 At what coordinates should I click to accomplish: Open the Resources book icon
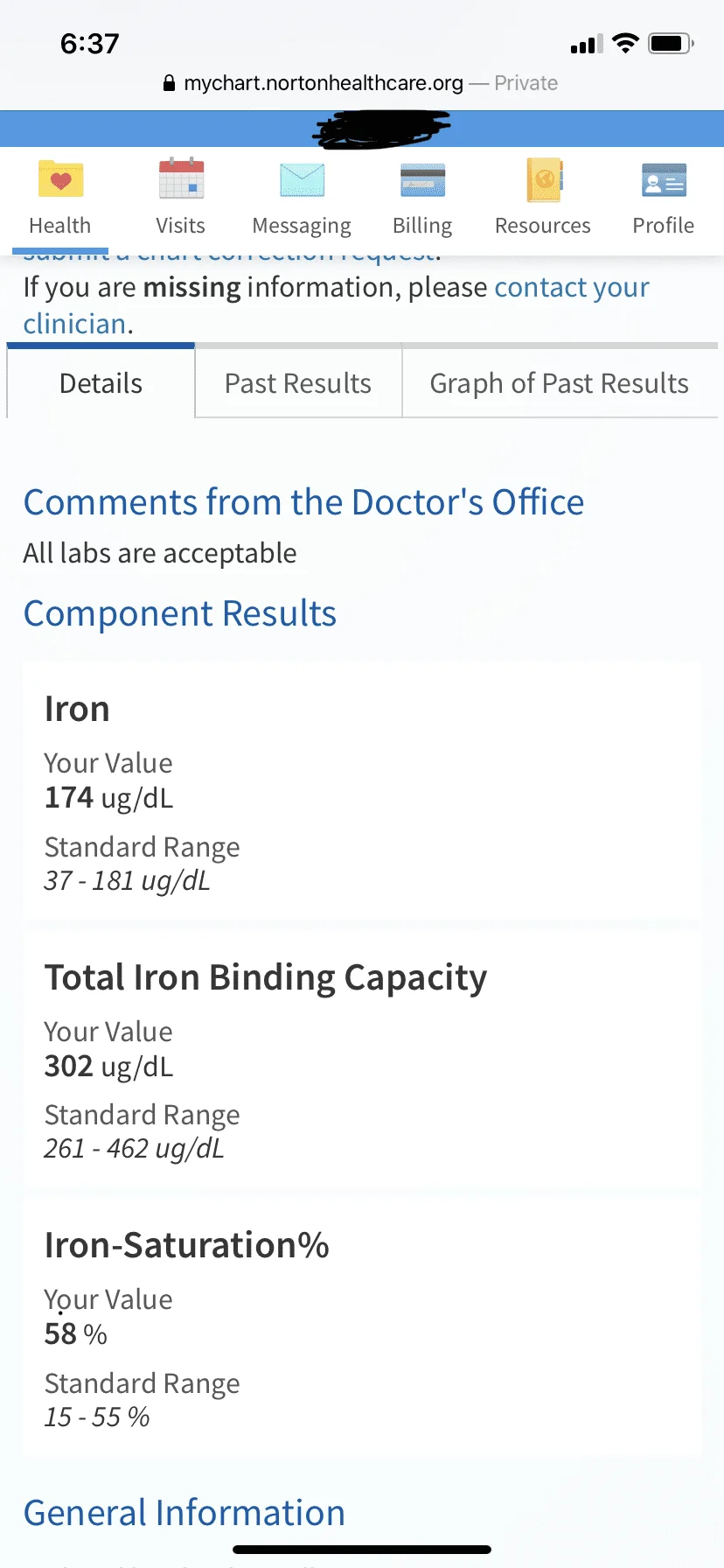(x=543, y=179)
